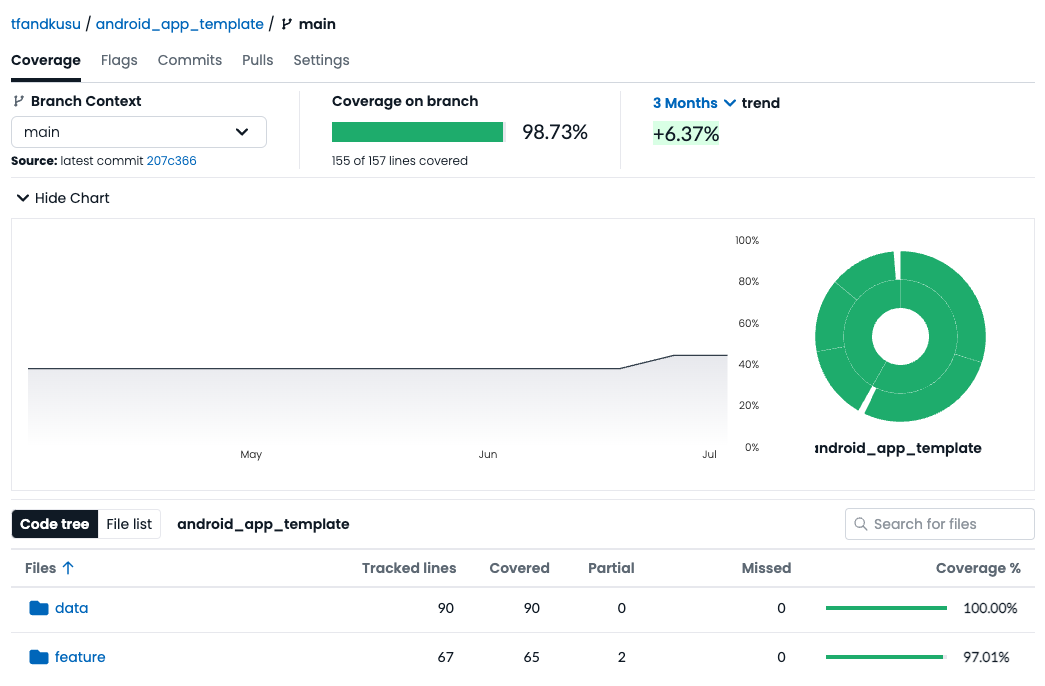Sort by Missed column header
Screen dimensions: 1045x686
[766, 568]
